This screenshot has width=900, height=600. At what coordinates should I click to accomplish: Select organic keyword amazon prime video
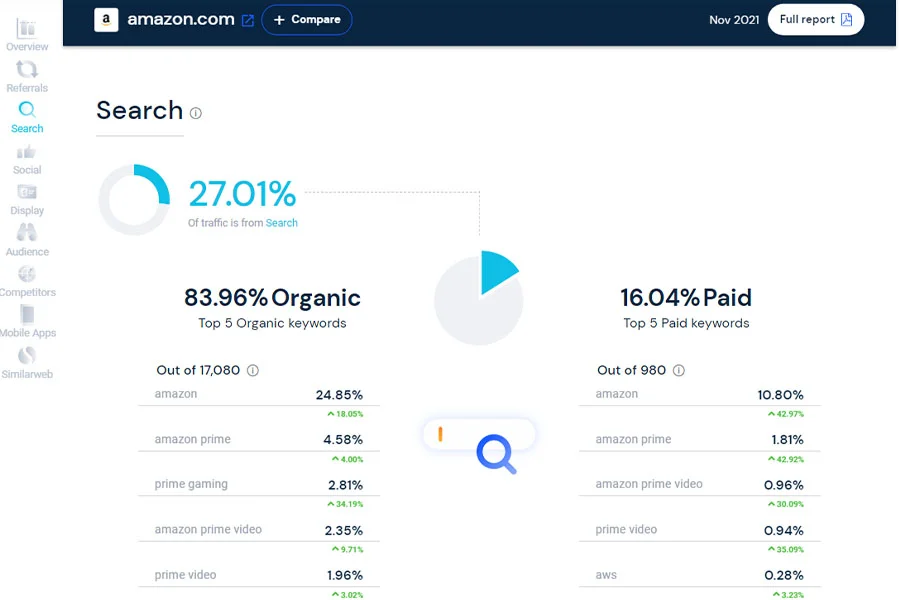pos(258,530)
